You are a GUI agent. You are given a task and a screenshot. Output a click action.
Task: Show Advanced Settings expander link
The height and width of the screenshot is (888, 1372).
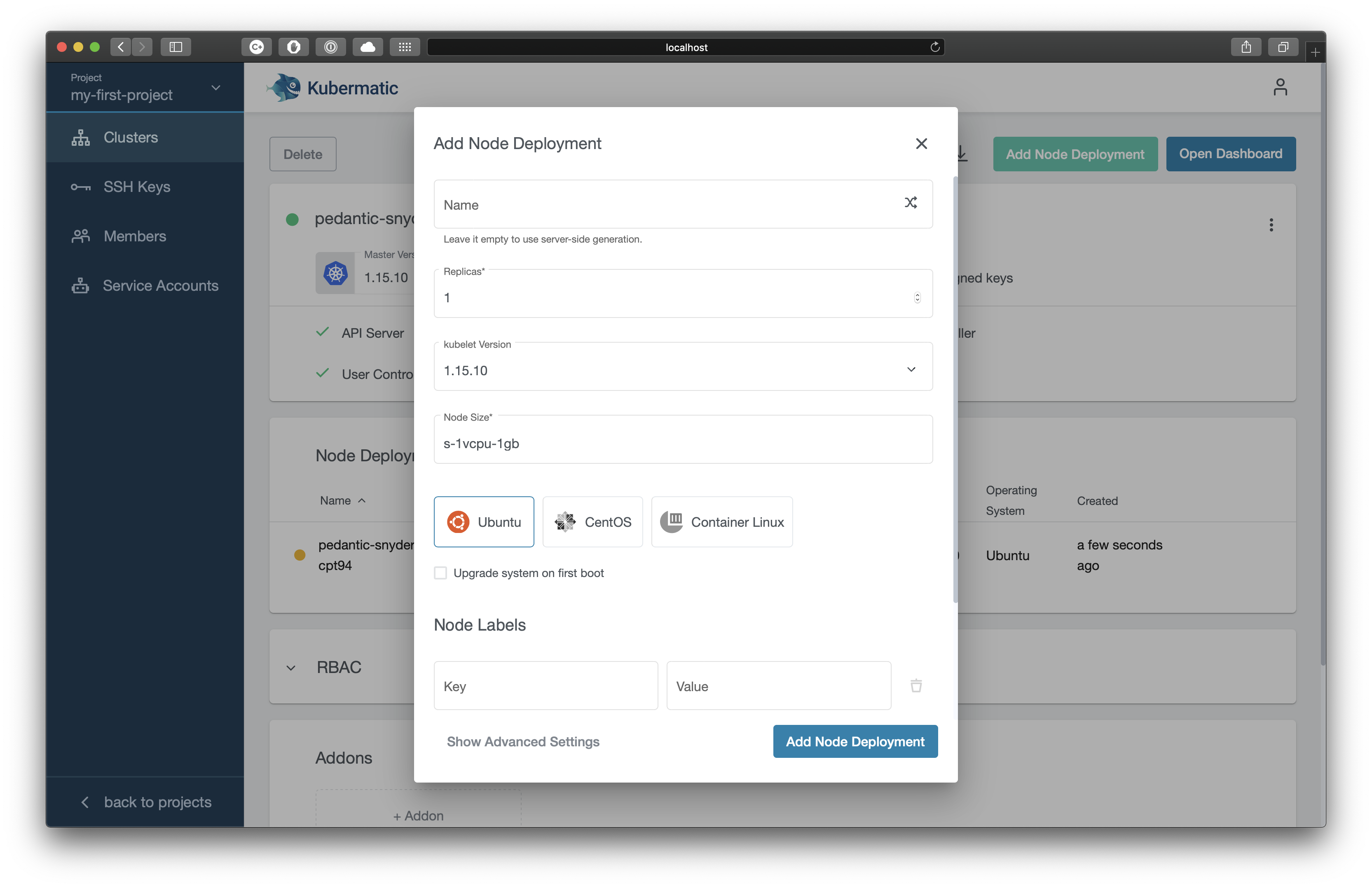[x=523, y=741]
